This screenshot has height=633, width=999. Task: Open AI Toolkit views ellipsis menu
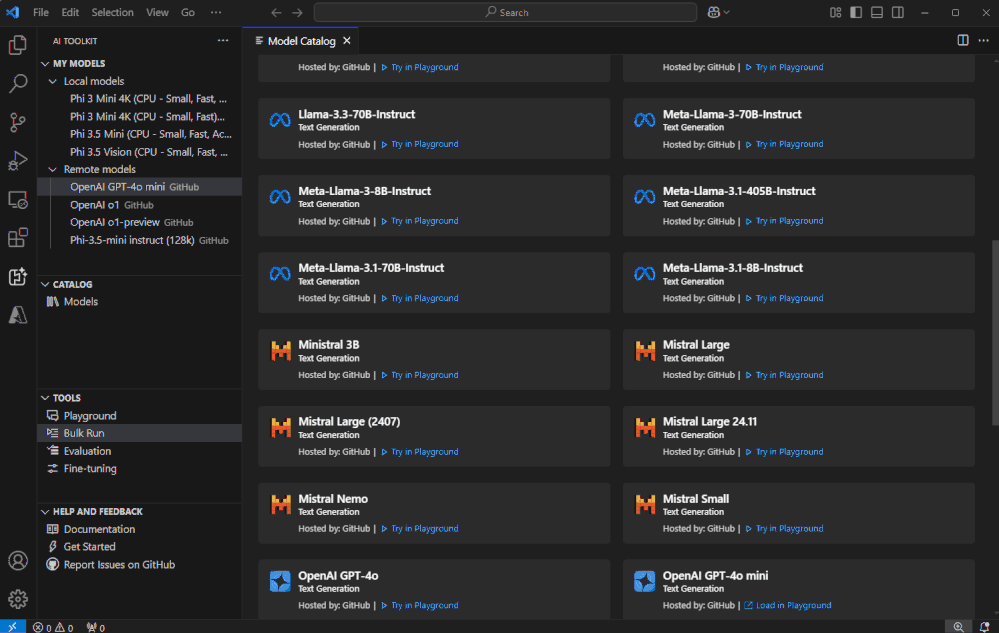click(x=223, y=40)
